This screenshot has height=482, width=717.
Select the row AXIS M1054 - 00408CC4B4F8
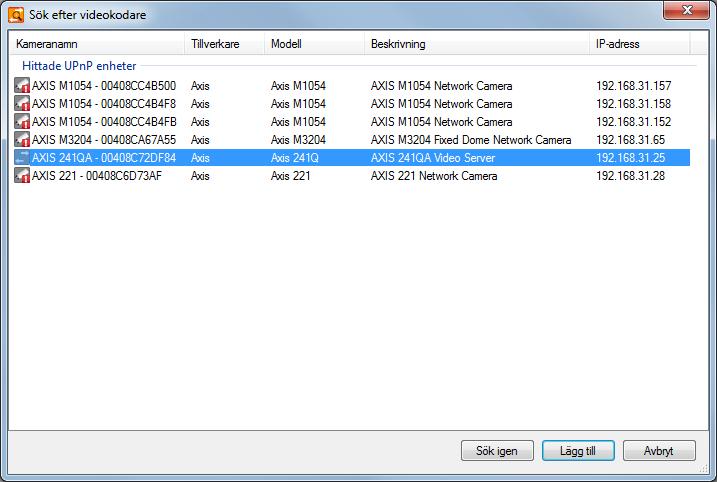351,103
